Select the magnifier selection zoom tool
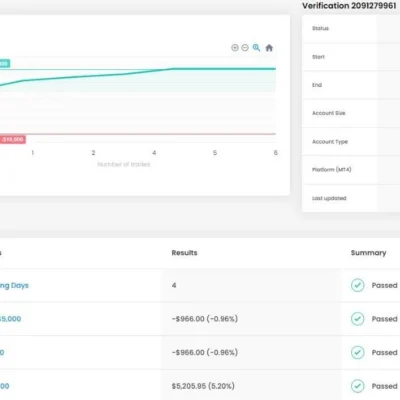The image size is (400, 400). pos(256,48)
